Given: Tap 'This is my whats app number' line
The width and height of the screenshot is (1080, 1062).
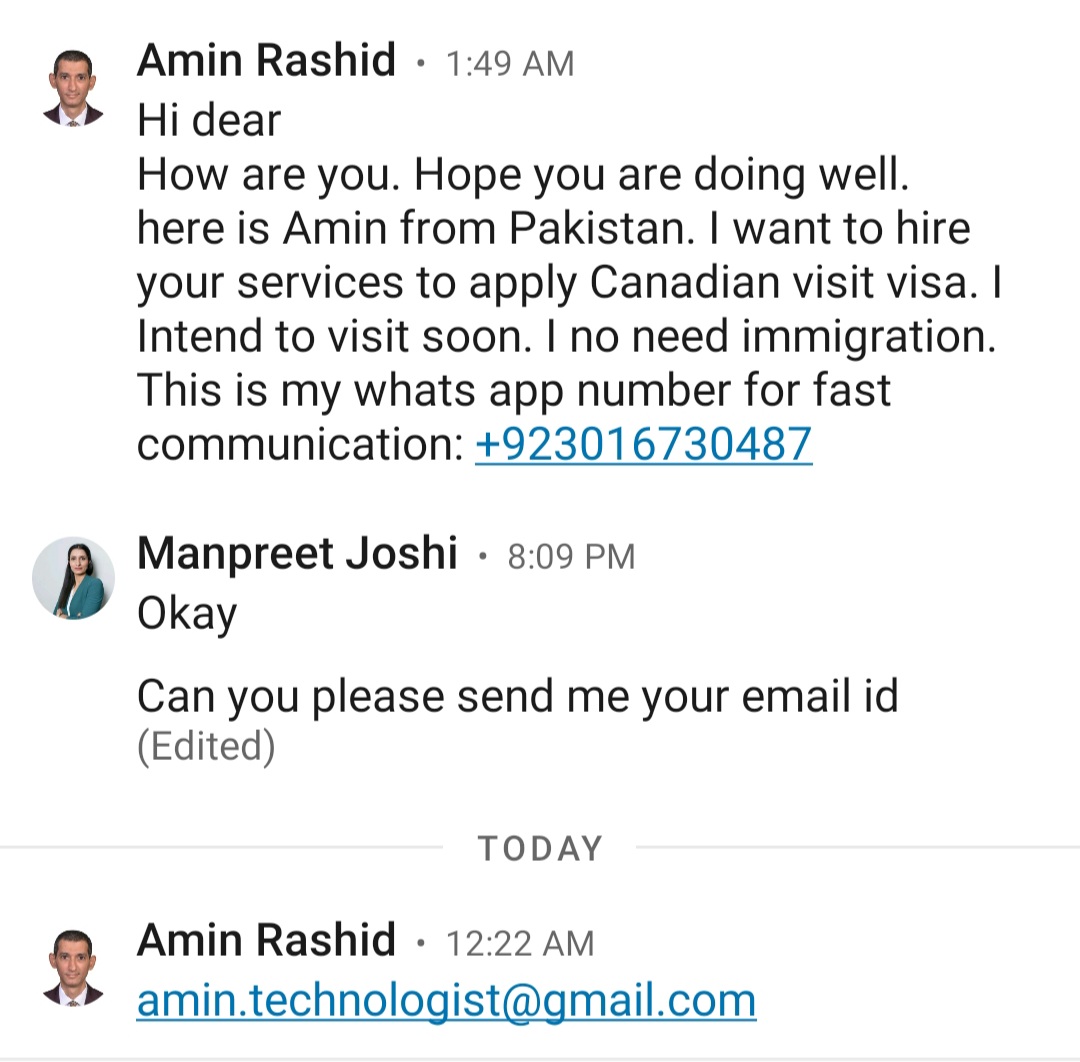Looking at the screenshot, I should [514, 391].
